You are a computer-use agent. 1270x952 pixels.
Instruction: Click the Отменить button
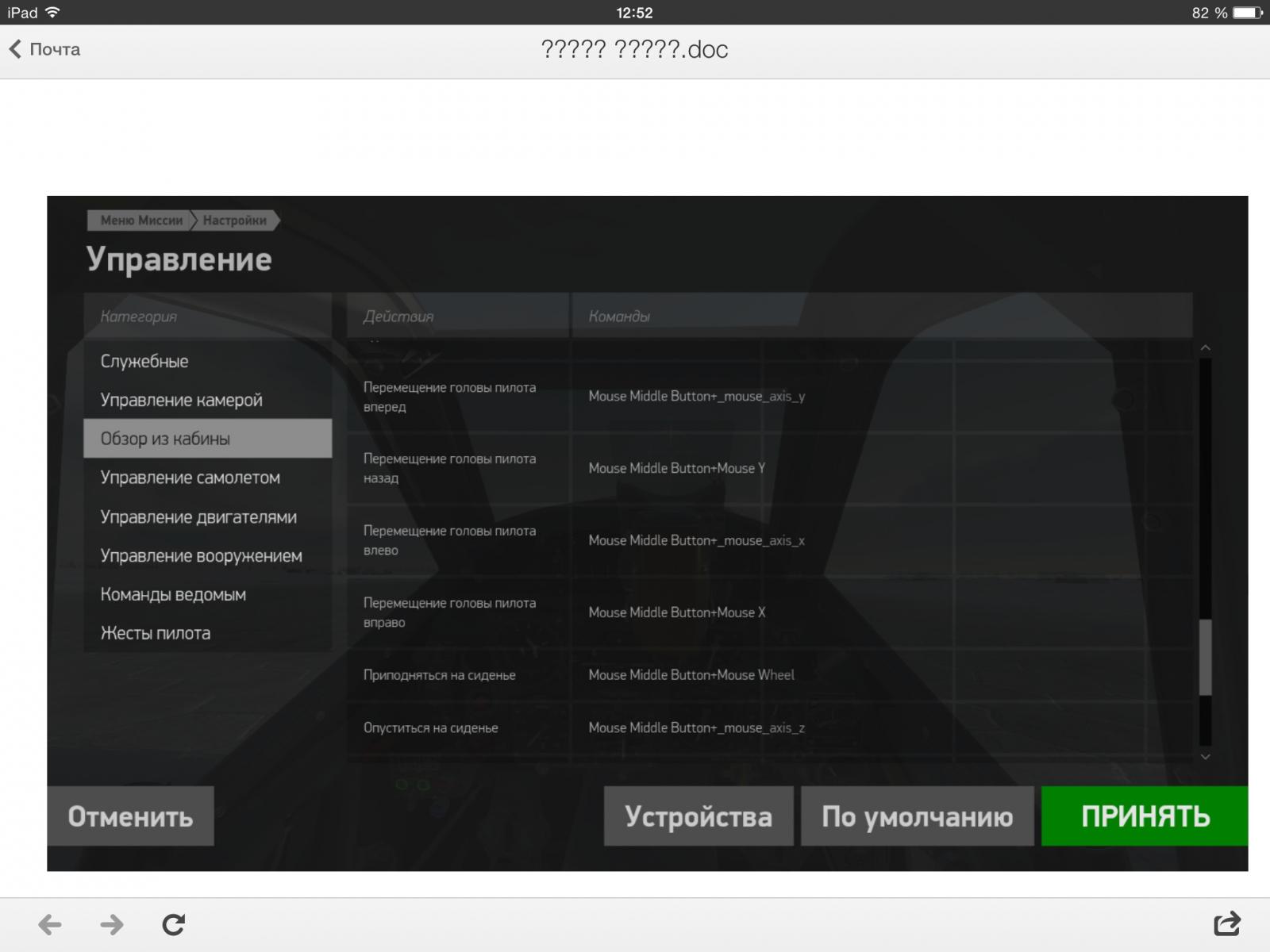click(130, 816)
